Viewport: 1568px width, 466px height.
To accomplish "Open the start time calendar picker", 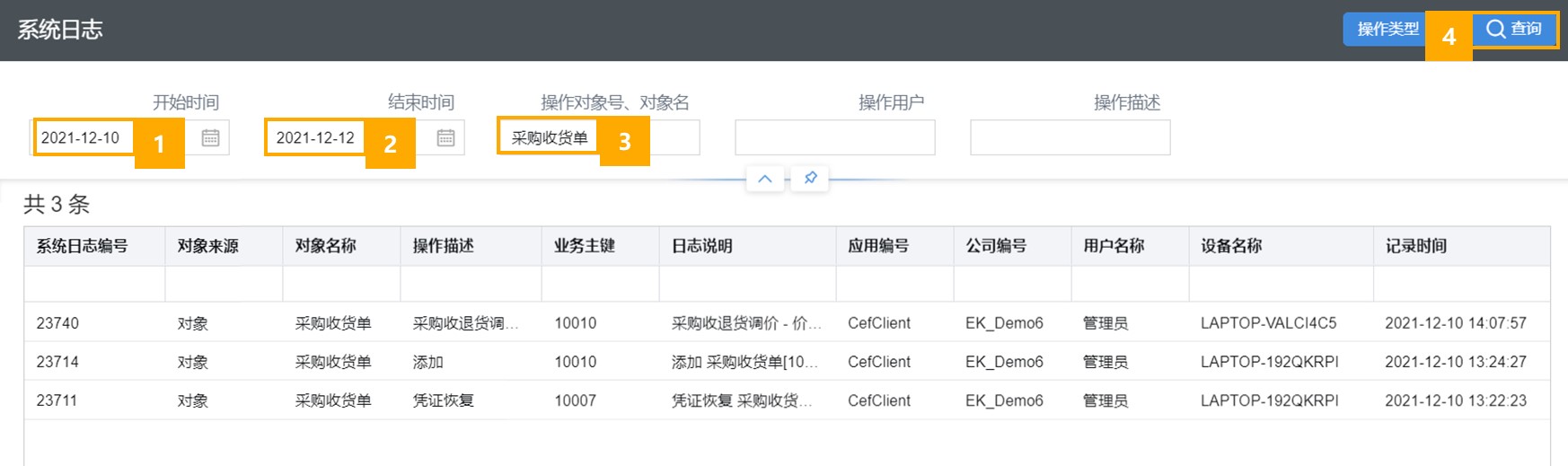I will [x=210, y=137].
